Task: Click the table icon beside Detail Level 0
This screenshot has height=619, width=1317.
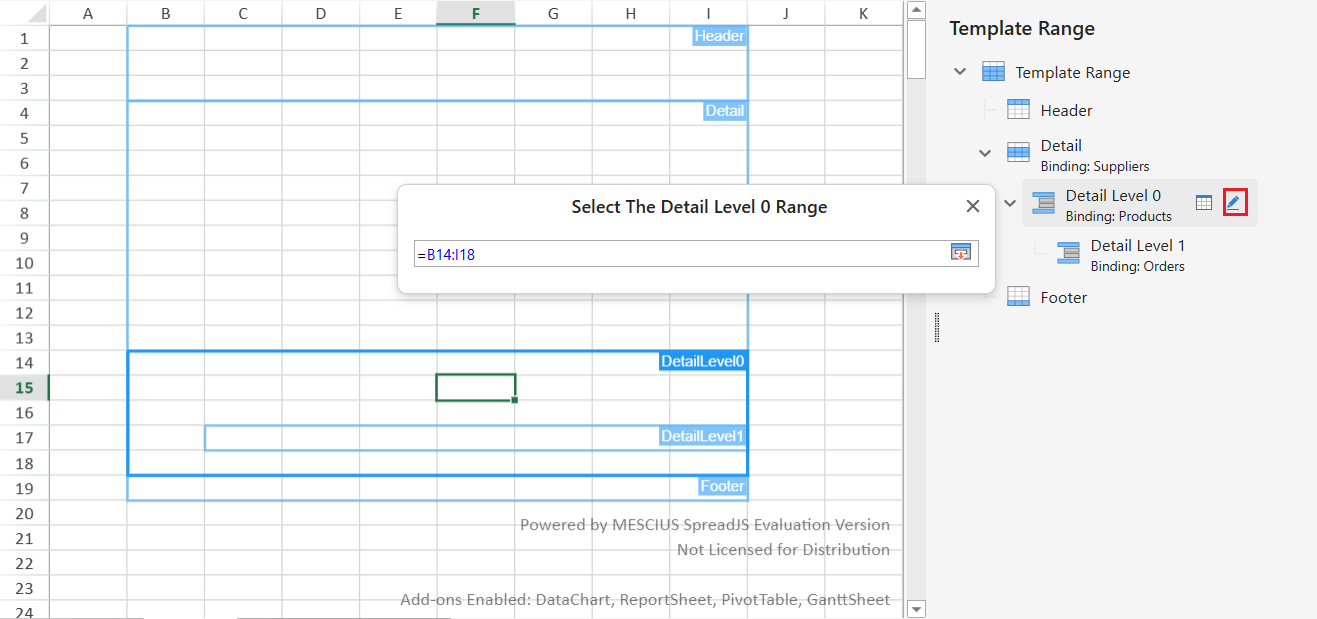Action: pyautogui.click(x=1204, y=203)
